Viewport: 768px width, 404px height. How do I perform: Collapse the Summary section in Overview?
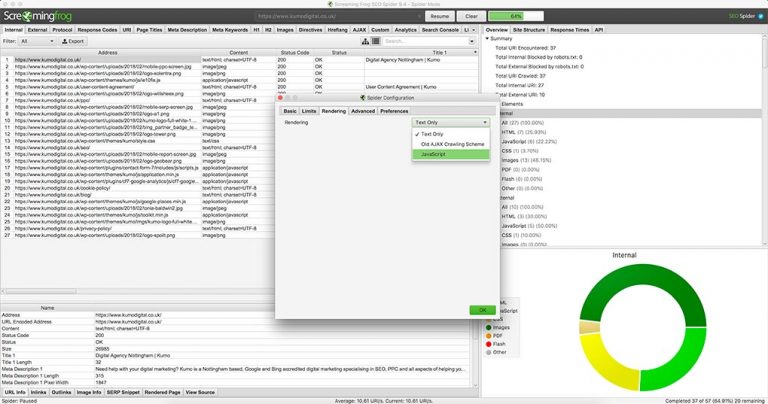487,38
